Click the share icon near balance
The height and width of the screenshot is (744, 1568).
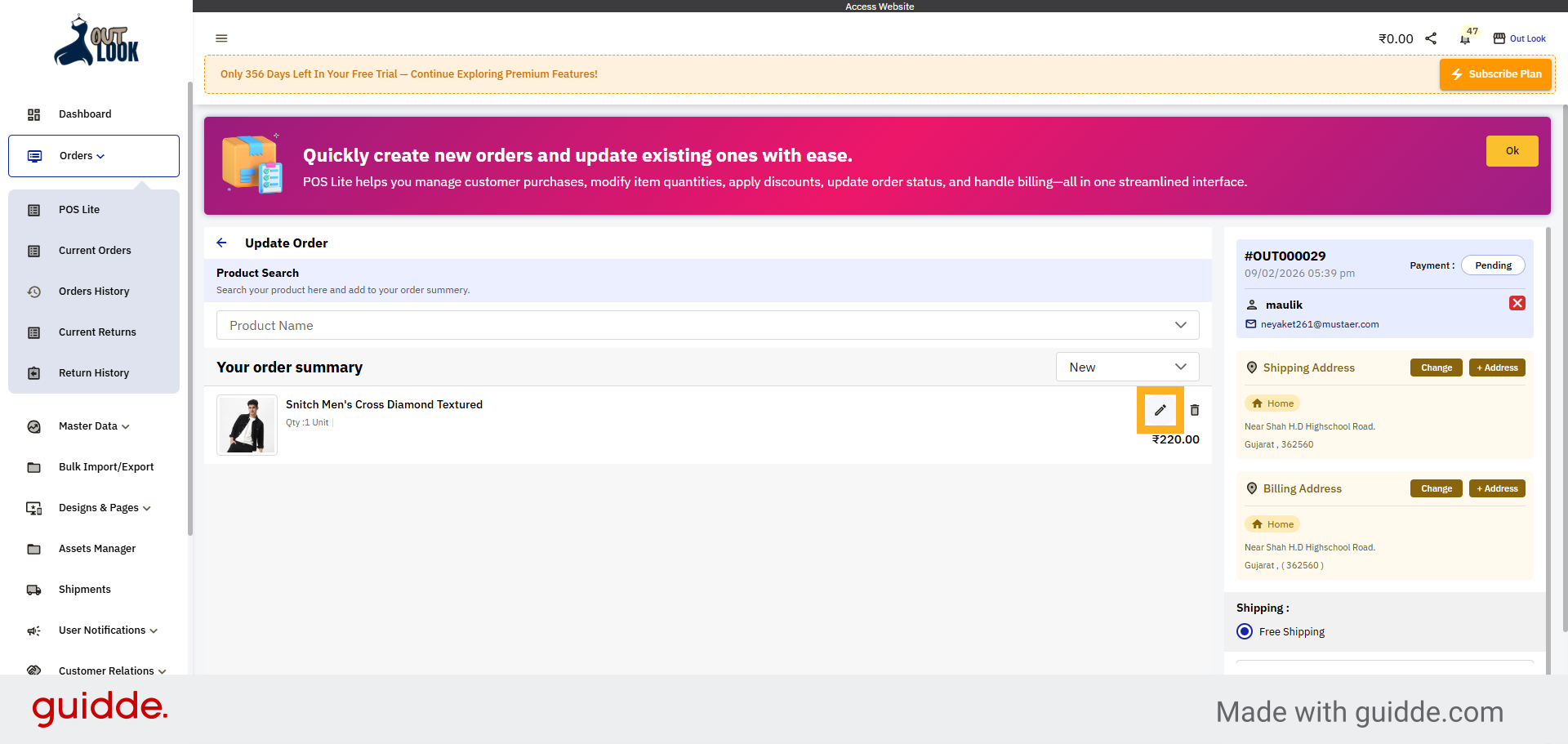click(x=1431, y=38)
